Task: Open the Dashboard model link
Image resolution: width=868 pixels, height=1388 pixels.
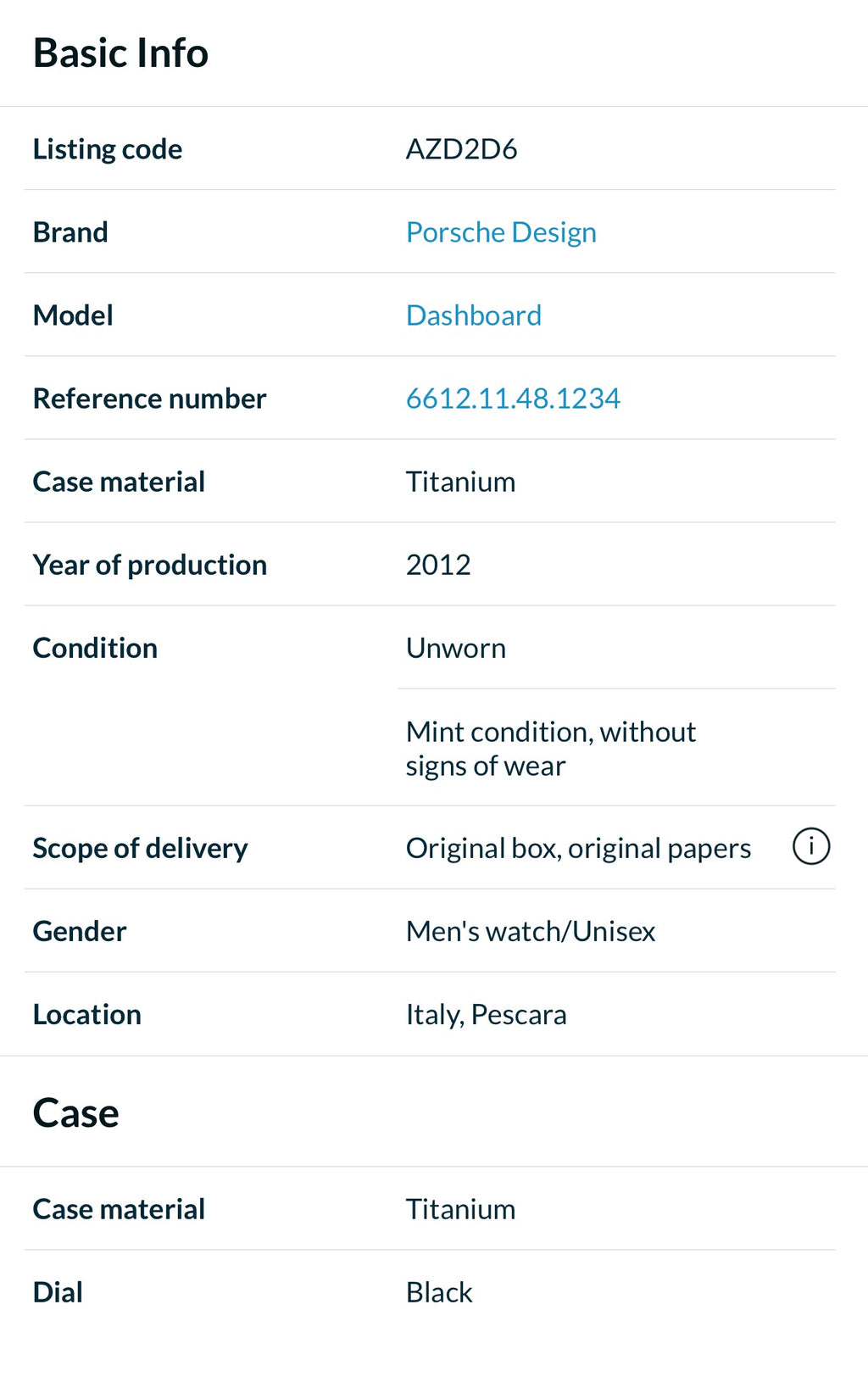Action: [x=473, y=315]
